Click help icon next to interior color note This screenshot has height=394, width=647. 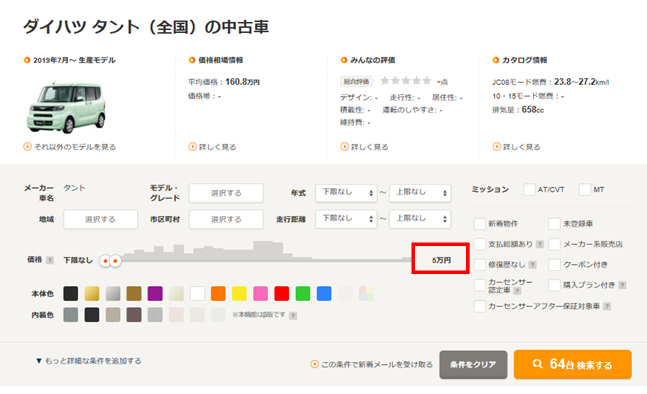click(x=293, y=316)
